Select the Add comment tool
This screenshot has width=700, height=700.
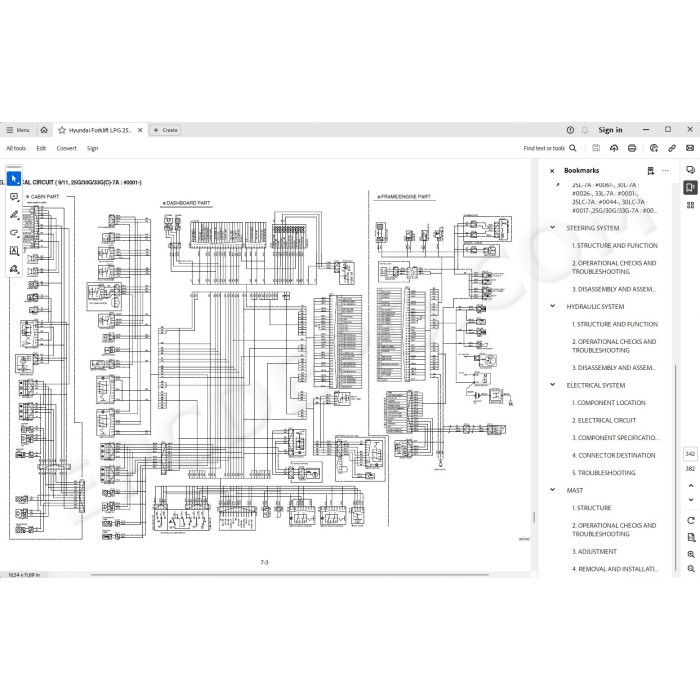(x=14, y=197)
